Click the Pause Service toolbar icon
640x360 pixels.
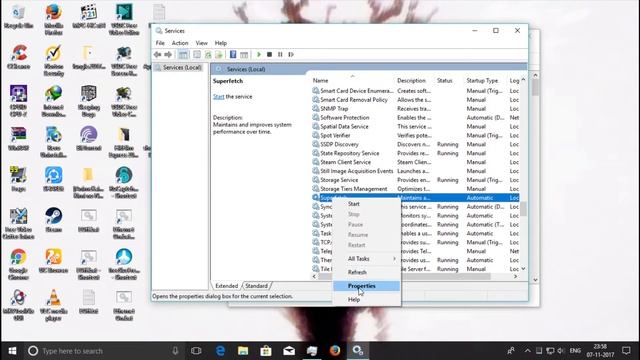(x=280, y=54)
